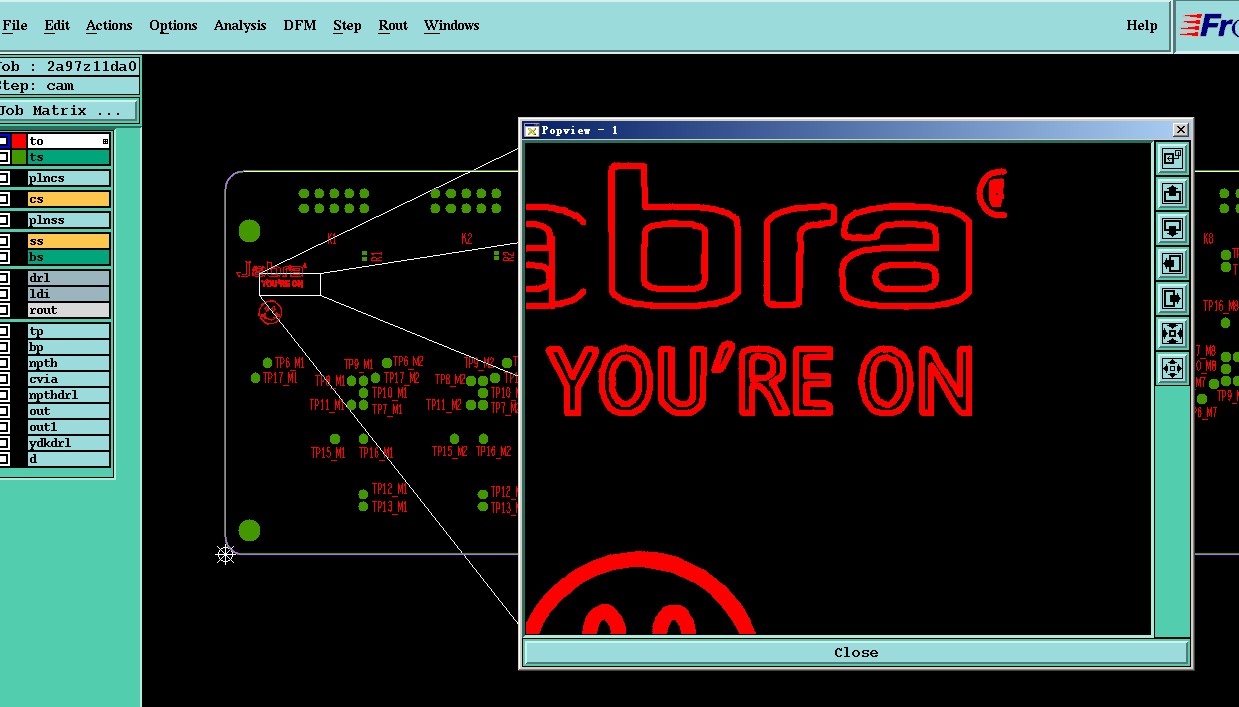Select the 'npth' layer name
1239x707 pixels.
(x=69, y=363)
